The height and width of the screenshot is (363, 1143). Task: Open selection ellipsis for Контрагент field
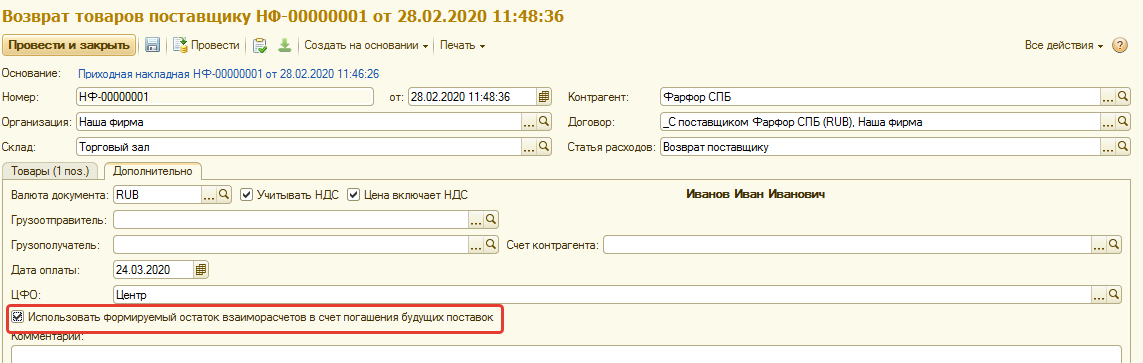pyautogui.click(x=1108, y=97)
